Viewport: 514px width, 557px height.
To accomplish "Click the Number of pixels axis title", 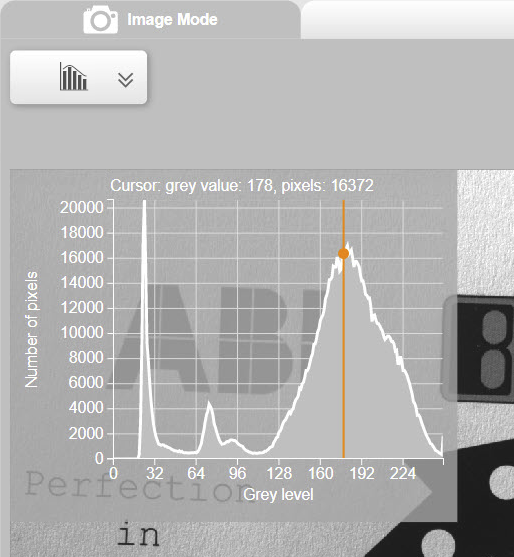I will 31,329.
